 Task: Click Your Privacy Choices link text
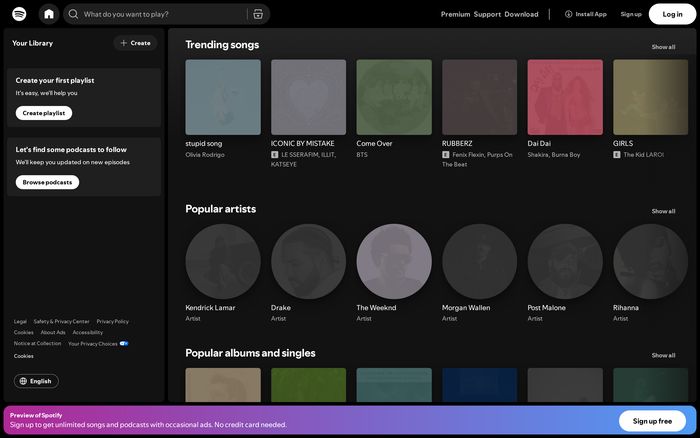[x=93, y=344]
